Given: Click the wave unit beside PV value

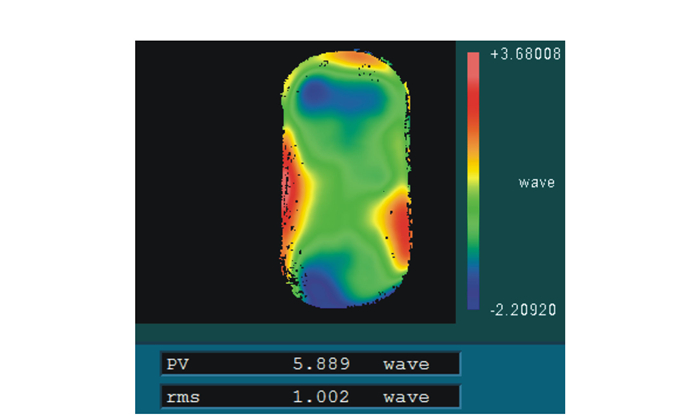Looking at the screenshot, I should click(x=407, y=365).
